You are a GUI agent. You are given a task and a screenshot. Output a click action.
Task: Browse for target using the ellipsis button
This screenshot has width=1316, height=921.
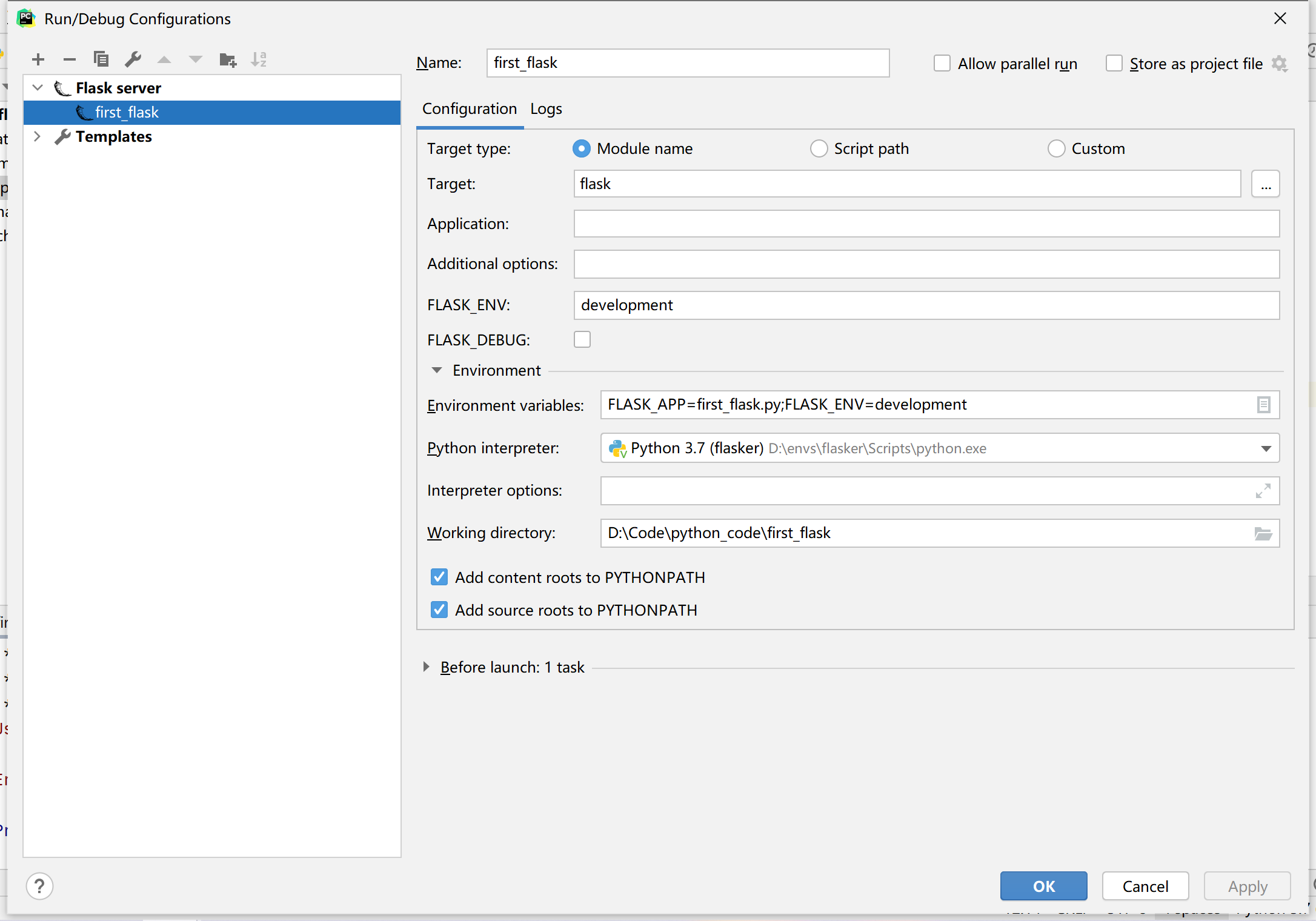coord(1266,184)
